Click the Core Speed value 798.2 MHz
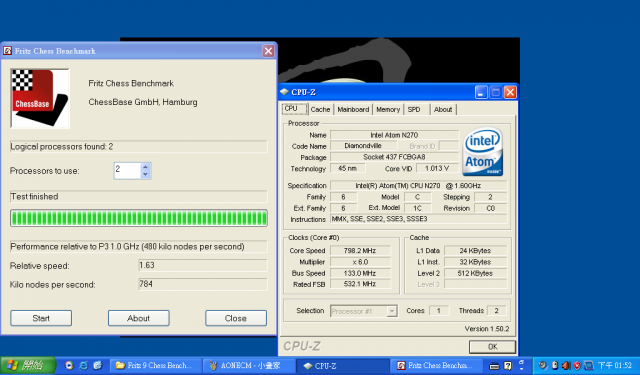Screen dimensions: 640x375 360,251
